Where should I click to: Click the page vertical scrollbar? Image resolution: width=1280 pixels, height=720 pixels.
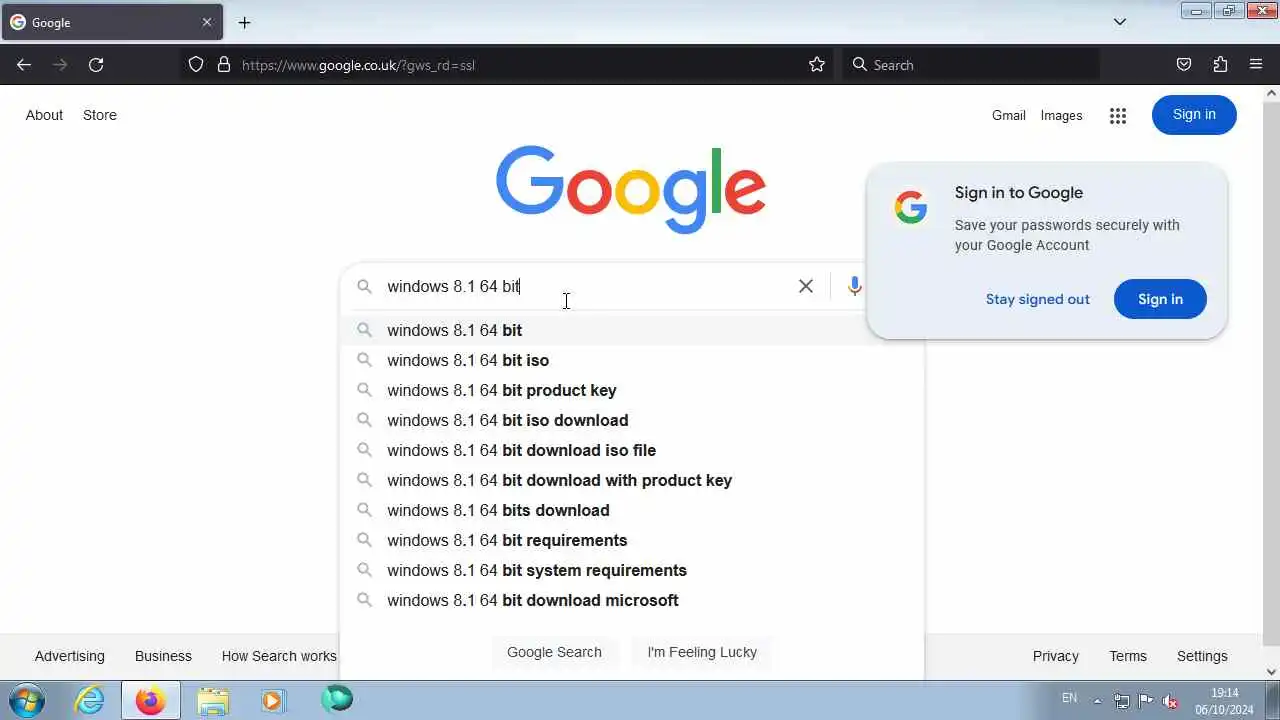(1271, 372)
